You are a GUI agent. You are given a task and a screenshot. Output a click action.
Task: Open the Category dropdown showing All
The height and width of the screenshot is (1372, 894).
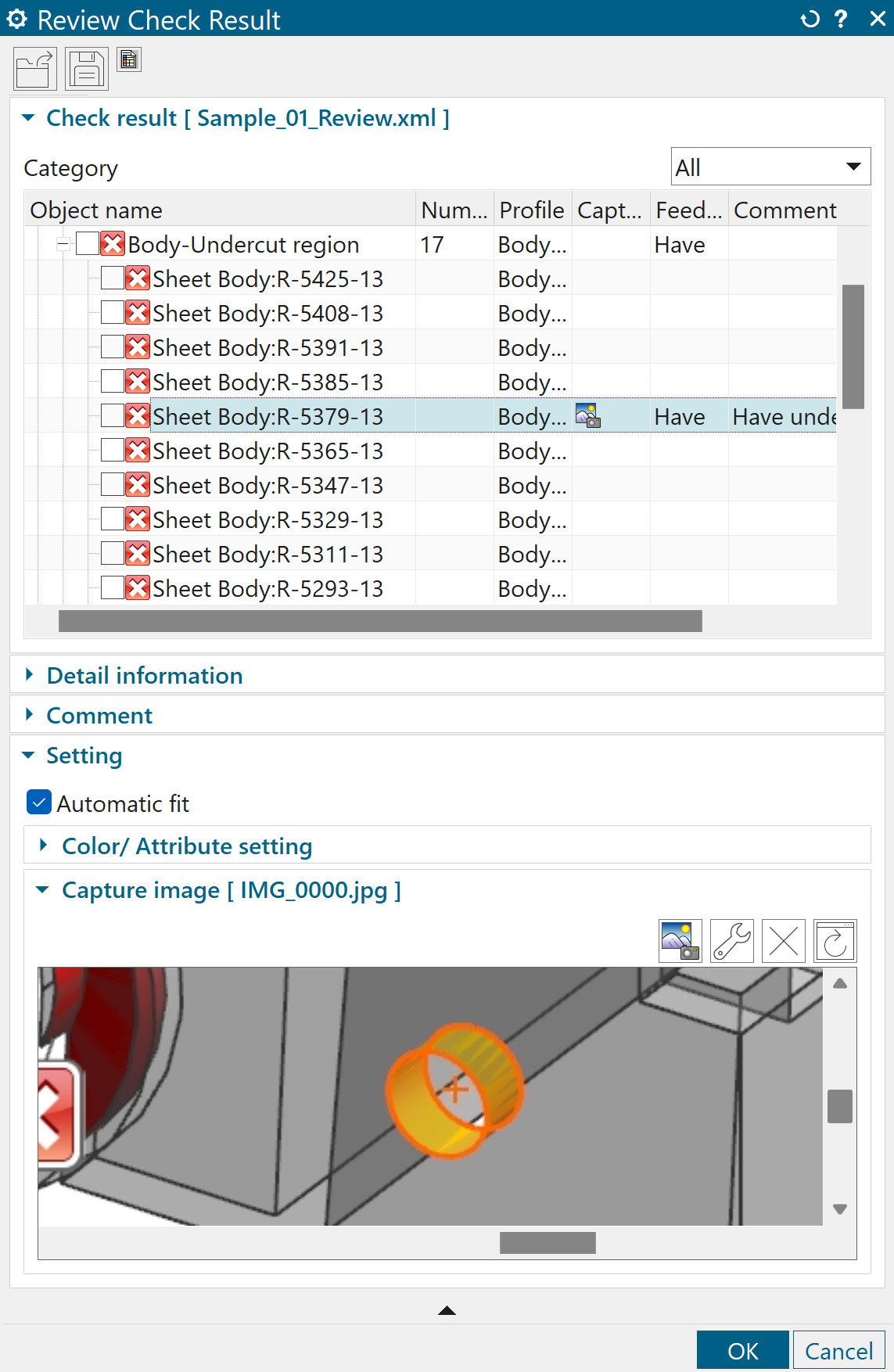(770, 167)
